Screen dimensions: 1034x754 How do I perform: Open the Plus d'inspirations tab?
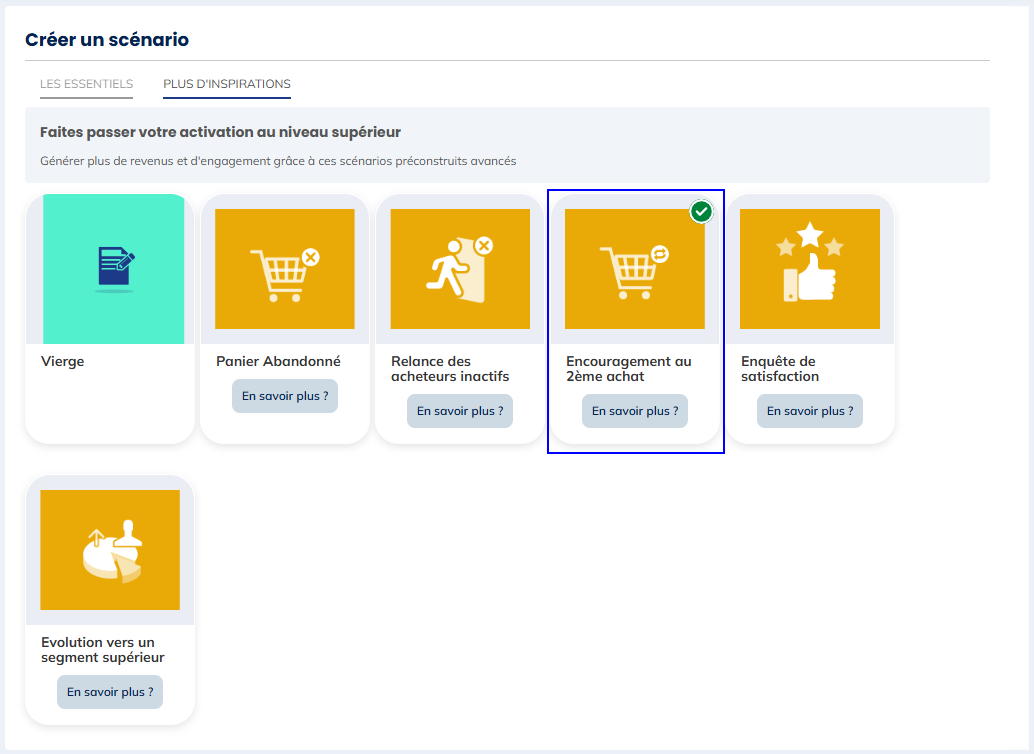[227, 84]
